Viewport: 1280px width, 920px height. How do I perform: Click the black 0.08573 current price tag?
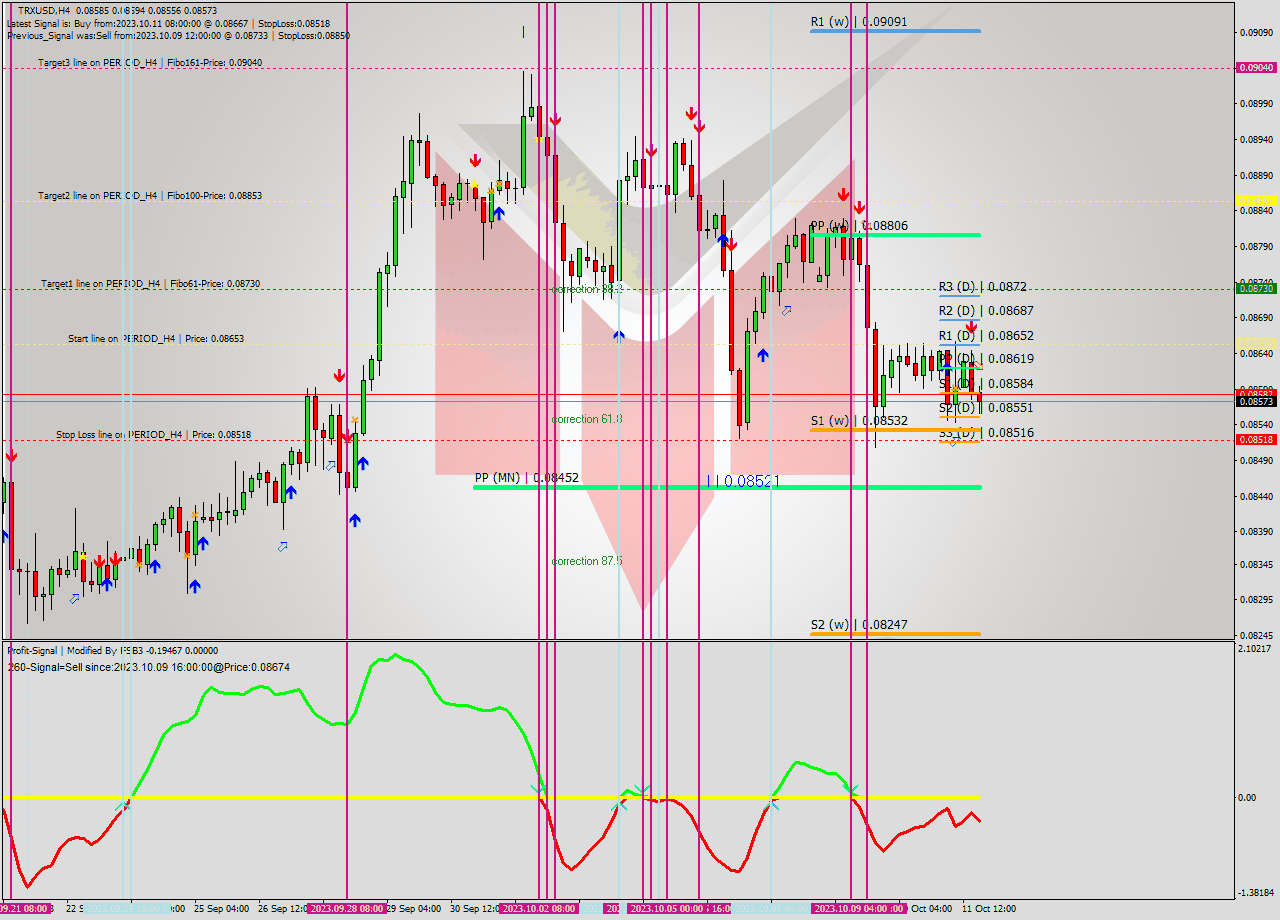tap(1257, 402)
